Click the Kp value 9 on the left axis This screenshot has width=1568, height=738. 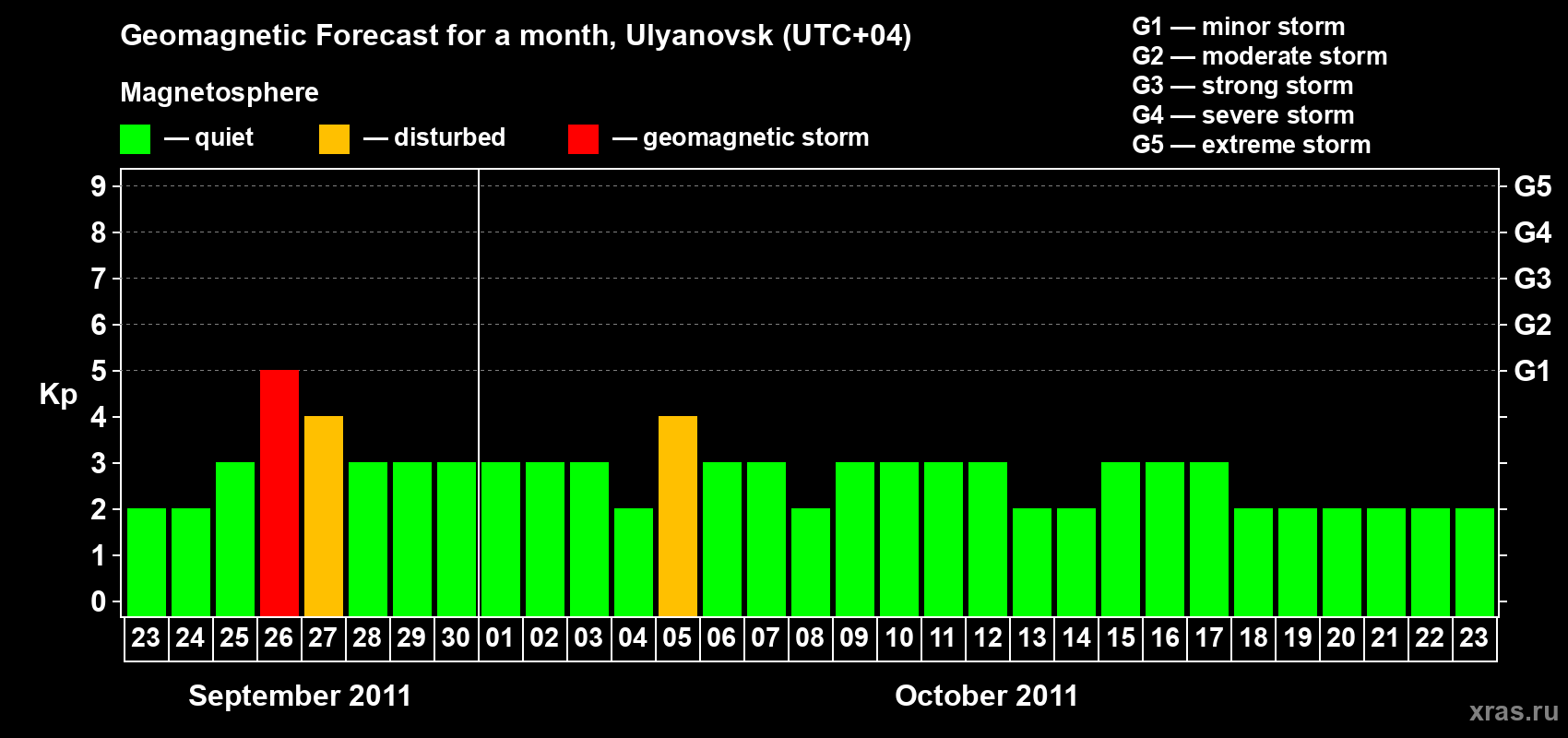tap(99, 186)
